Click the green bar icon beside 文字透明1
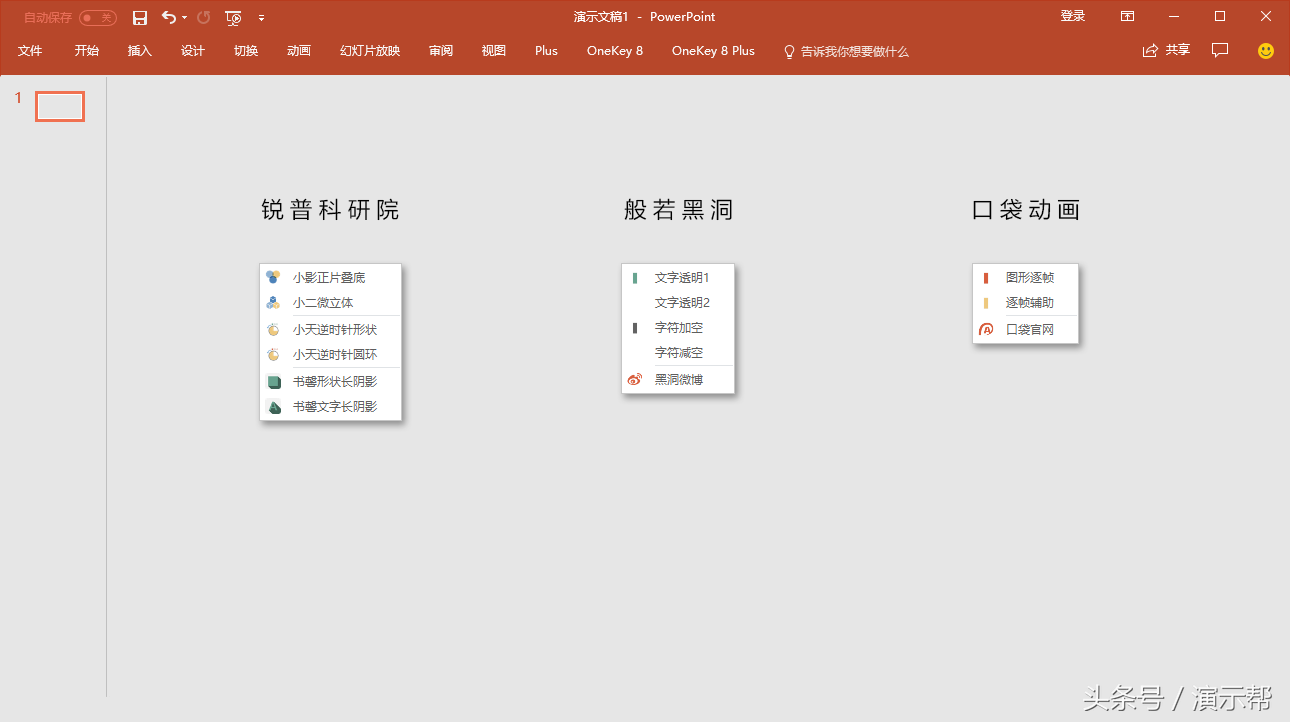The height and width of the screenshot is (722, 1290). point(635,278)
